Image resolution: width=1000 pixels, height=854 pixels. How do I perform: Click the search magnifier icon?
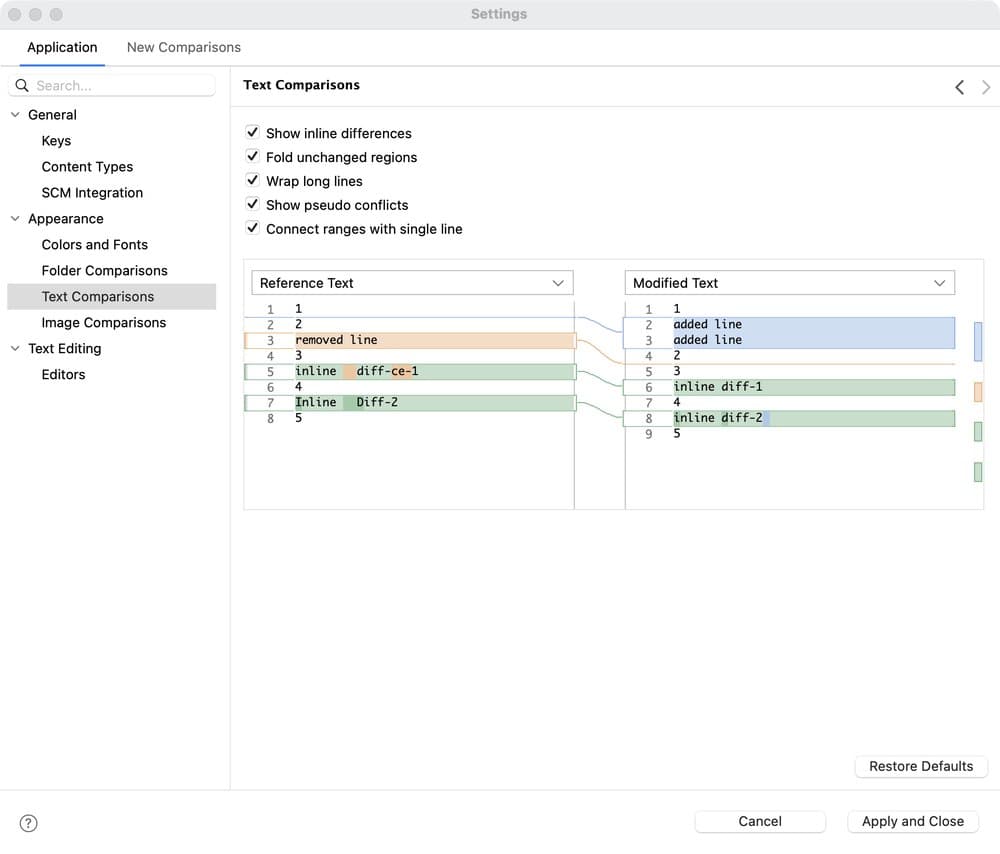22,85
